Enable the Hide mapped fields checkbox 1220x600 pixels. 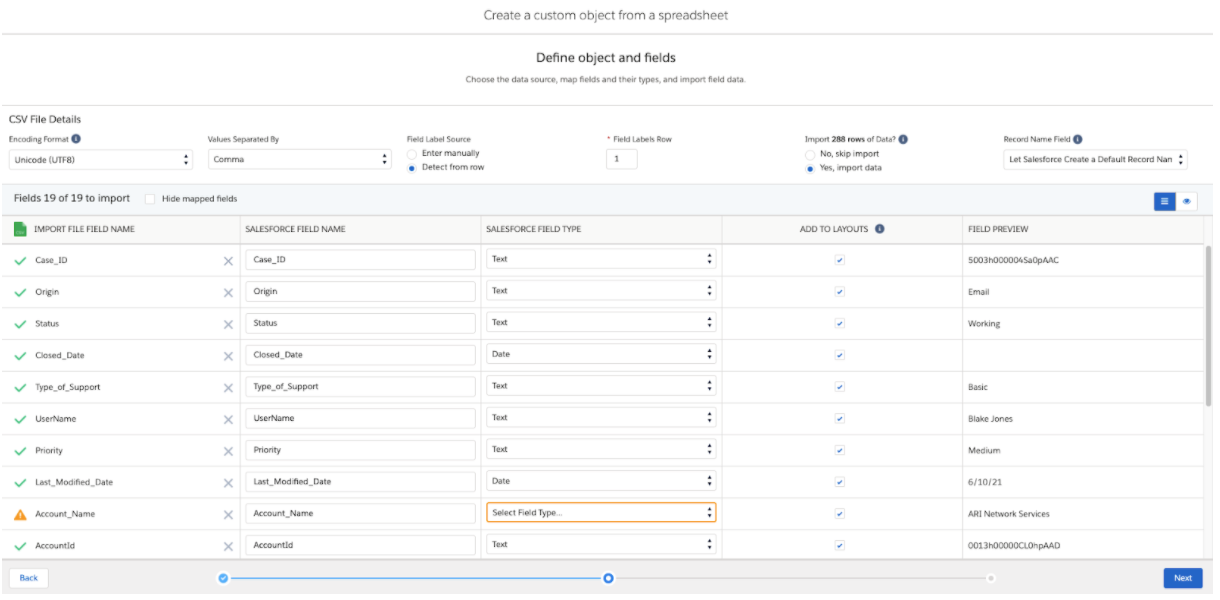pos(150,199)
